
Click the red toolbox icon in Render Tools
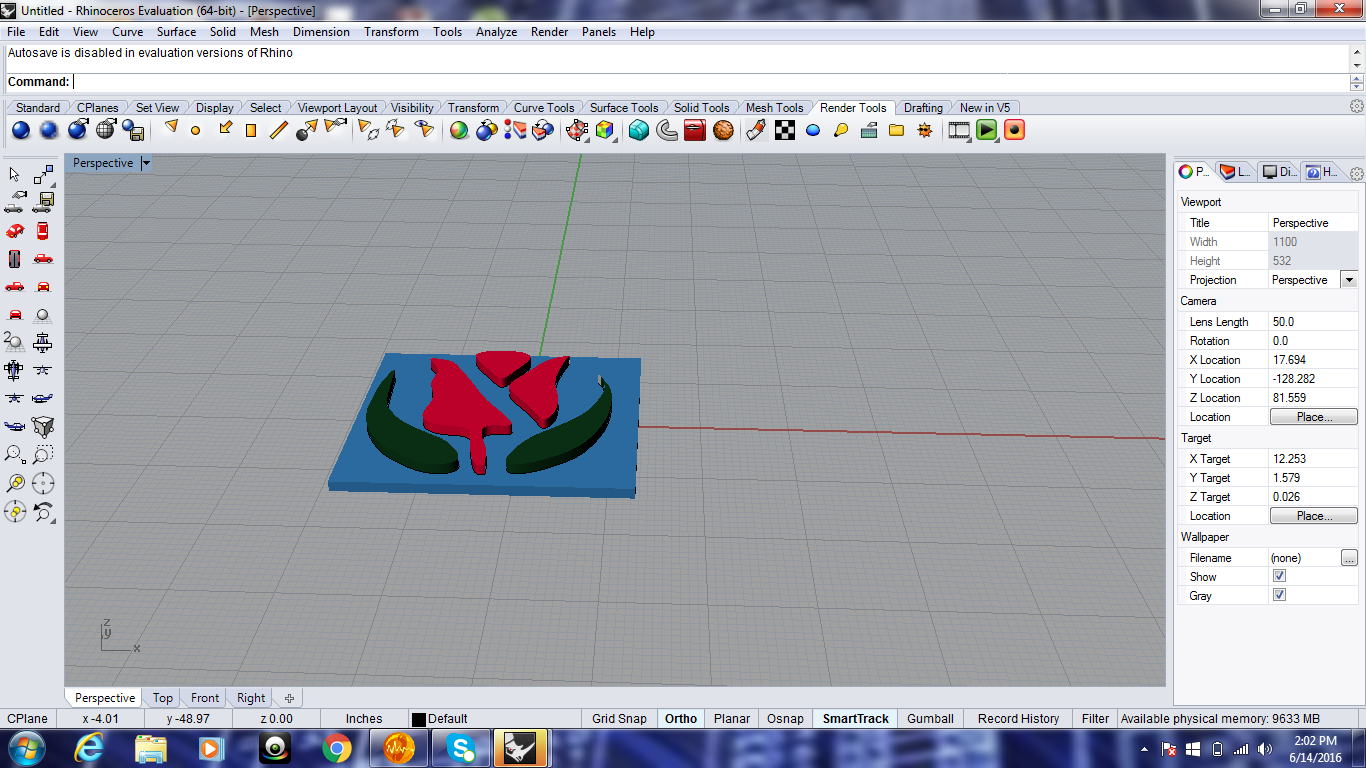[x=696, y=130]
